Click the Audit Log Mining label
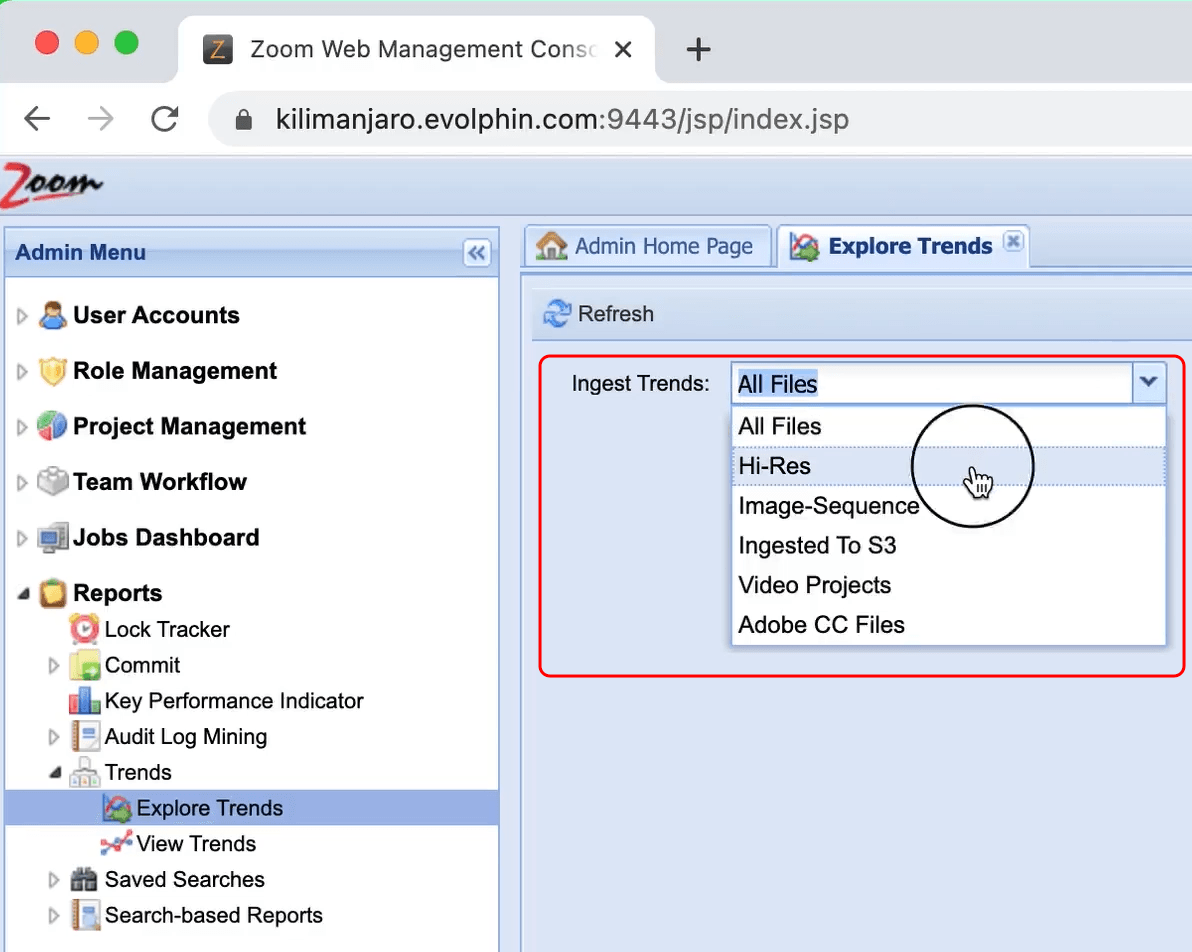Image resolution: width=1192 pixels, height=952 pixels. click(x=185, y=737)
